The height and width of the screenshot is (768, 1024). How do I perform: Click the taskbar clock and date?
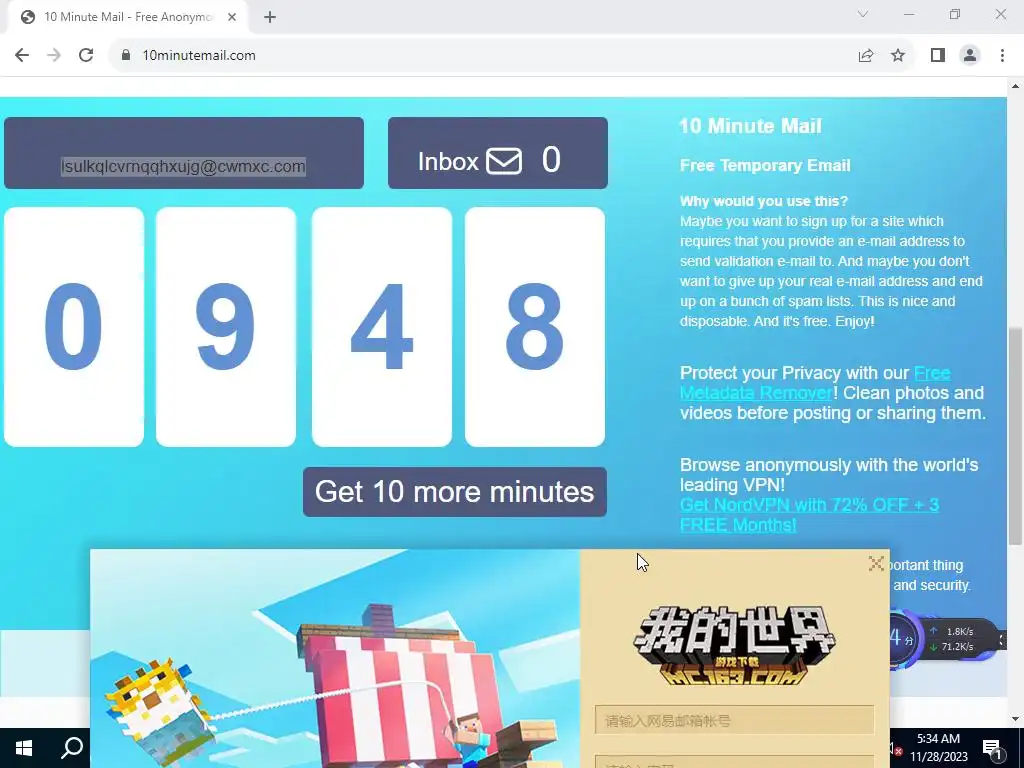point(938,748)
